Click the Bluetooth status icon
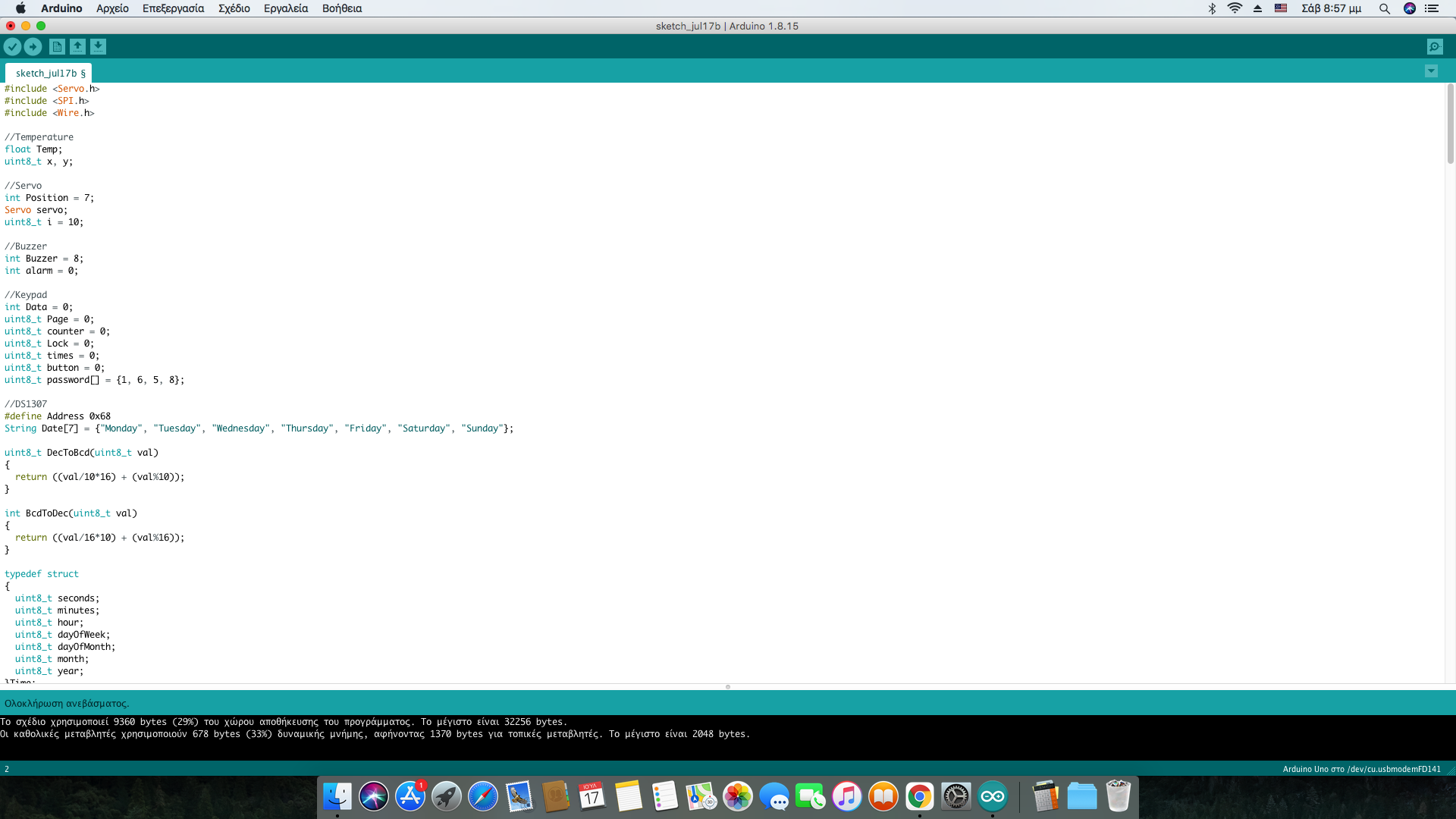This screenshot has width=1456, height=819. click(1212, 8)
